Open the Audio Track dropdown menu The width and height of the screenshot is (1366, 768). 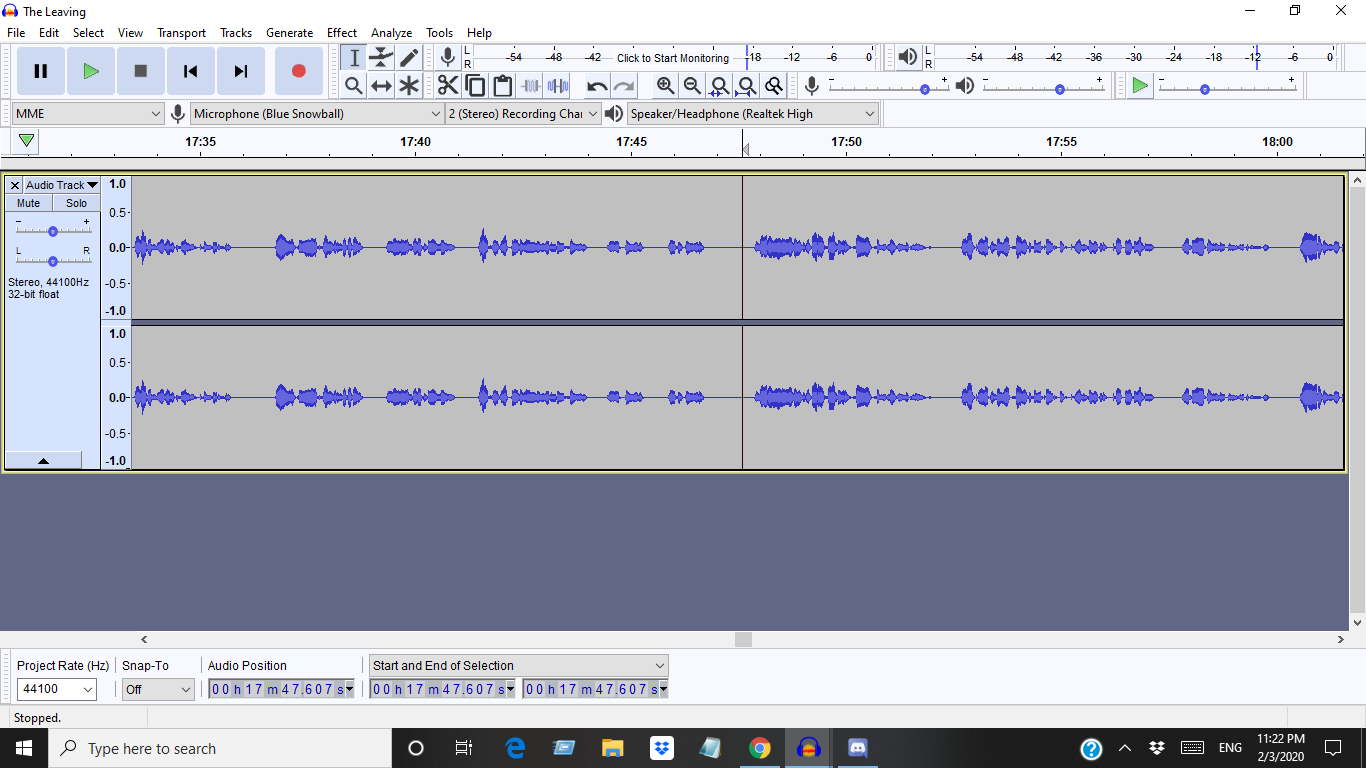pos(62,185)
